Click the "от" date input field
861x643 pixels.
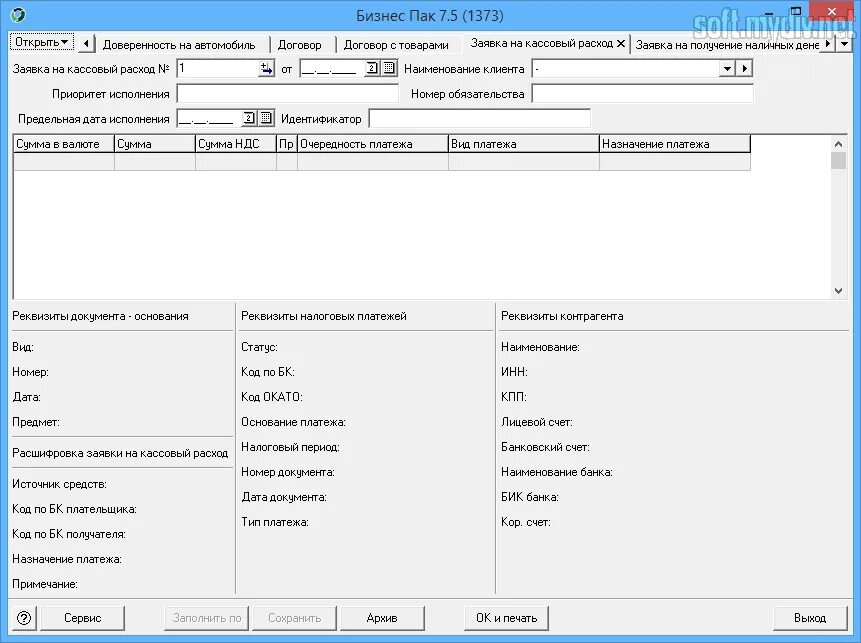(x=332, y=69)
